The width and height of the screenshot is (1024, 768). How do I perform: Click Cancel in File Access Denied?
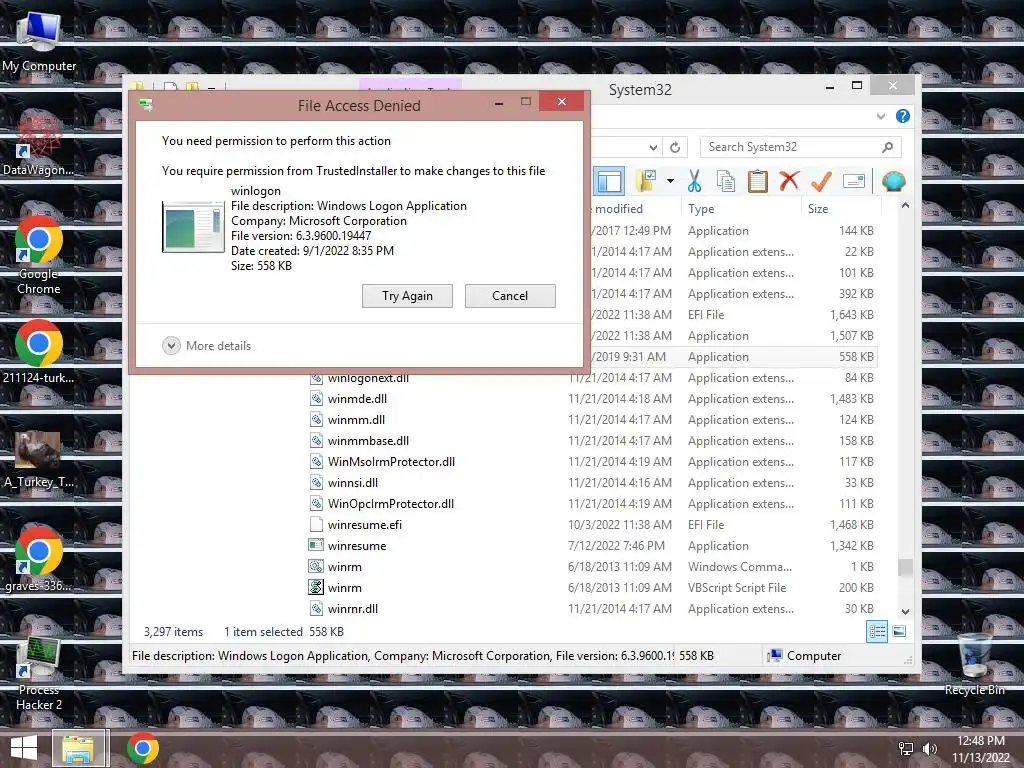(510, 296)
